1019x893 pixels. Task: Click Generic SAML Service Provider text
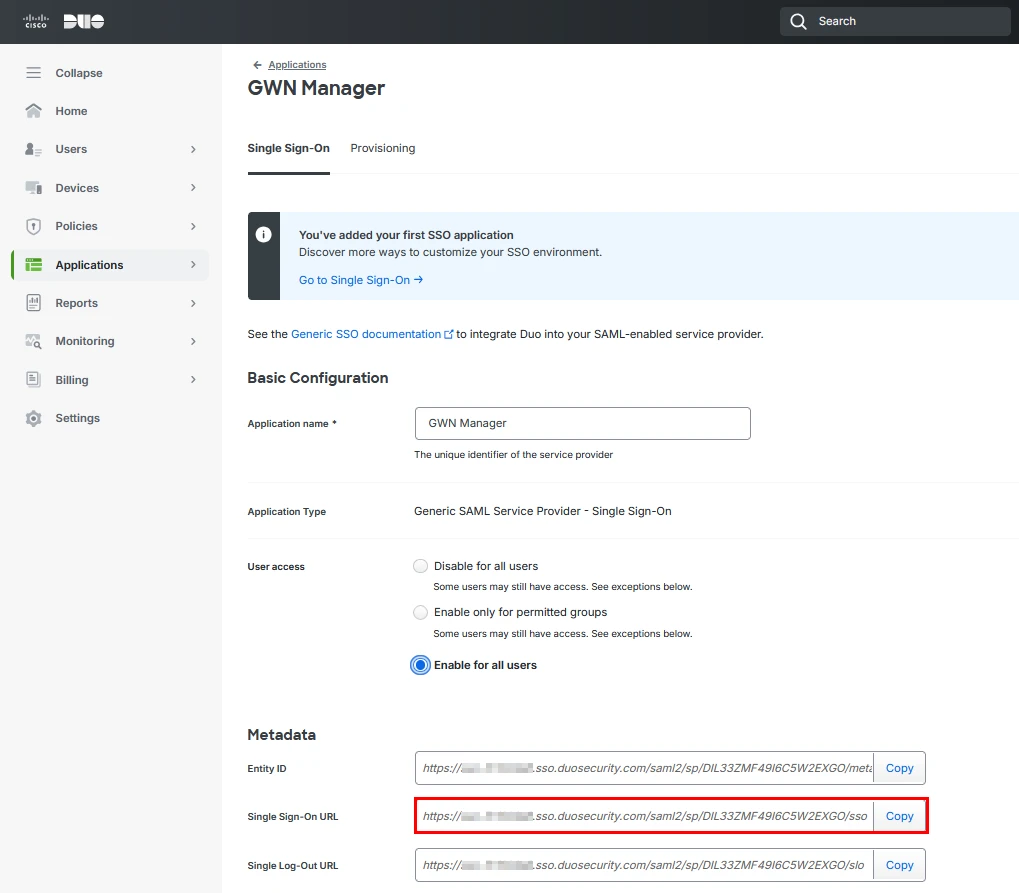point(543,511)
